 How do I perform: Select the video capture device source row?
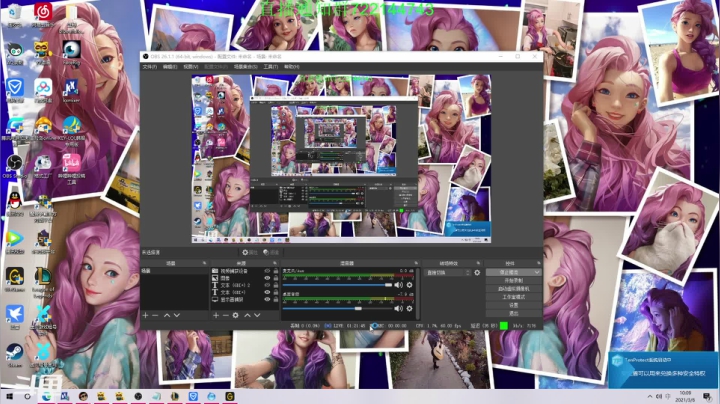(x=245, y=271)
